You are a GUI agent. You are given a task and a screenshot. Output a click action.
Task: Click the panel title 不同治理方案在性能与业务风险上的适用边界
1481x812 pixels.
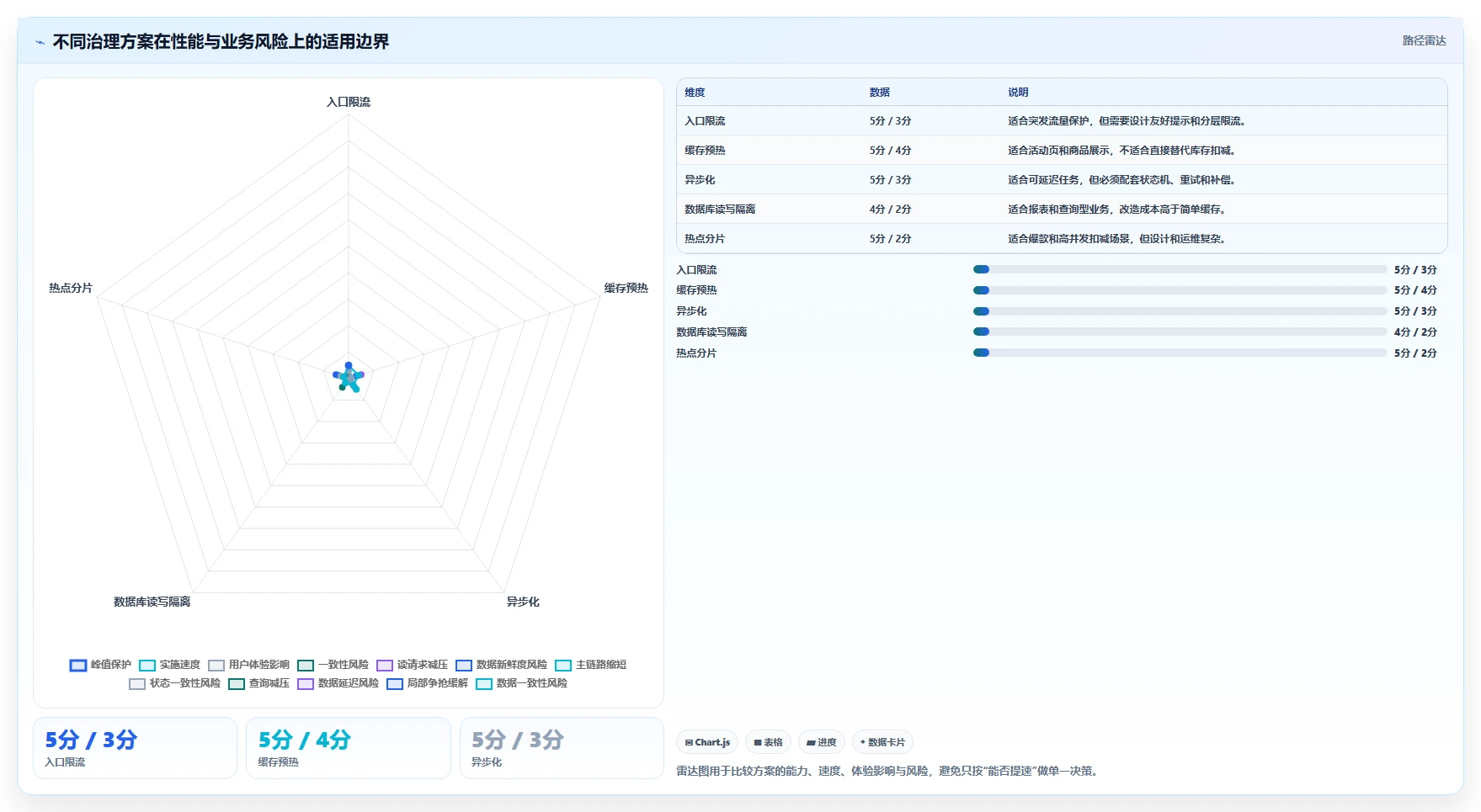221,42
